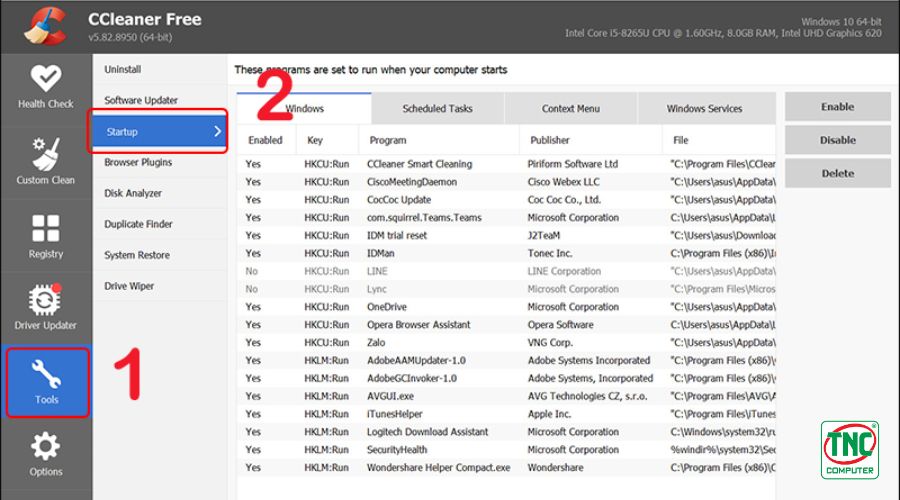This screenshot has width=900, height=500.
Task: Click LINE Corporation publisher cell
Action: [x=564, y=271]
